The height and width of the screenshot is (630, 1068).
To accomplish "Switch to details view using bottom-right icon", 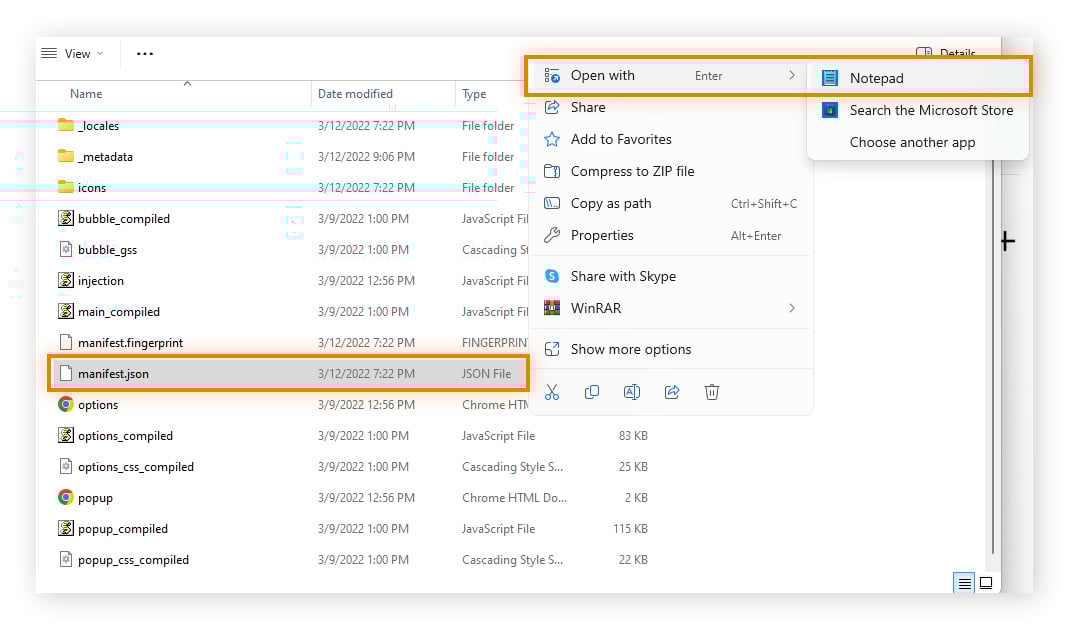I will (x=963, y=582).
